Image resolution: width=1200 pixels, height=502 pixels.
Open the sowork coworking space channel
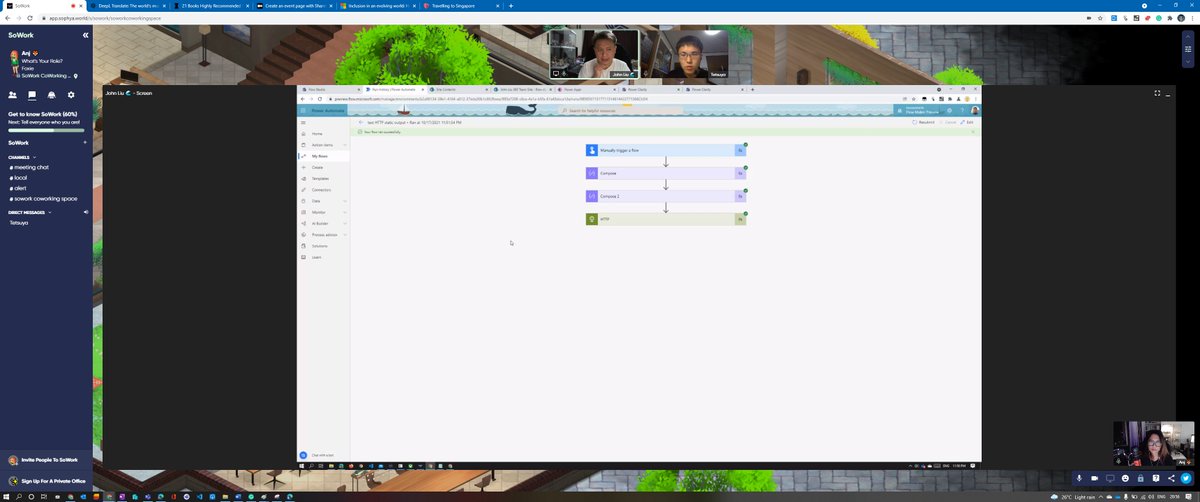[x=43, y=199]
